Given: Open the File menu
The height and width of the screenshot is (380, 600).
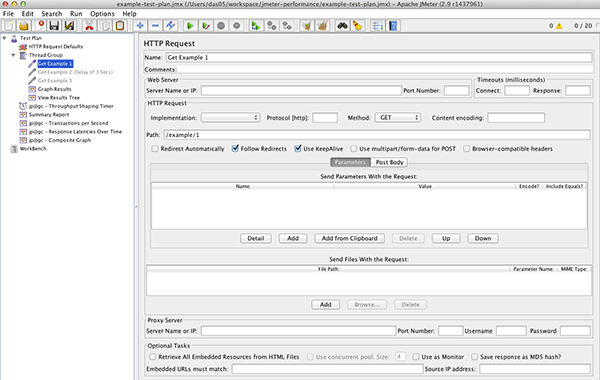Looking at the screenshot, I should (x=8, y=14).
